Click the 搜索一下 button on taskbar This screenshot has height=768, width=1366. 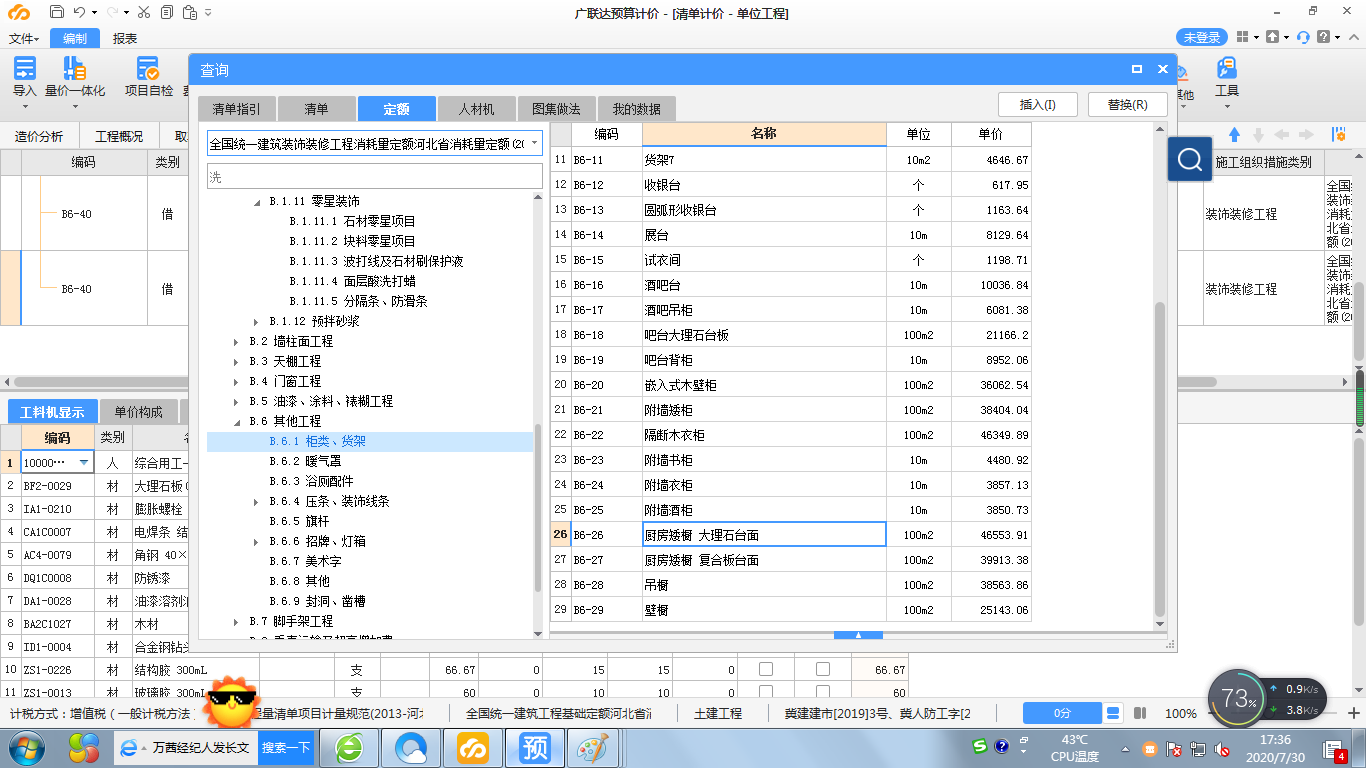coord(286,747)
